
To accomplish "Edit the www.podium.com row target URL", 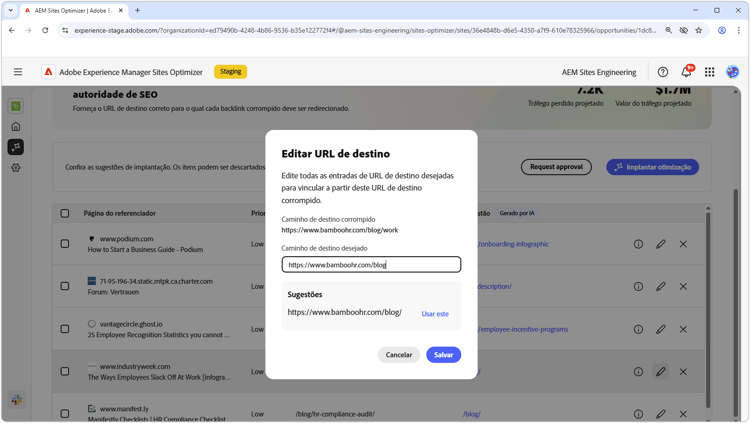I will 661,244.
